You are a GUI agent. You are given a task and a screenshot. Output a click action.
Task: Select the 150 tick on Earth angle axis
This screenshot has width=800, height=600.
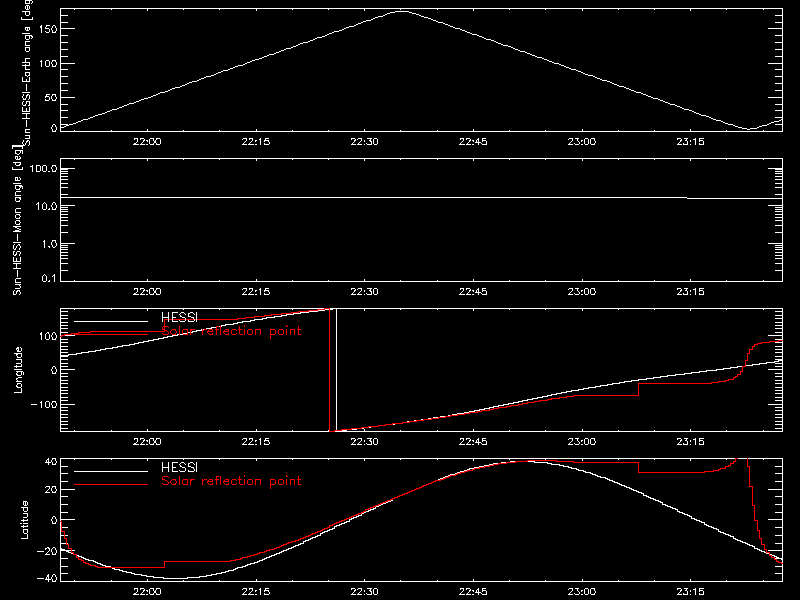click(x=48, y=29)
